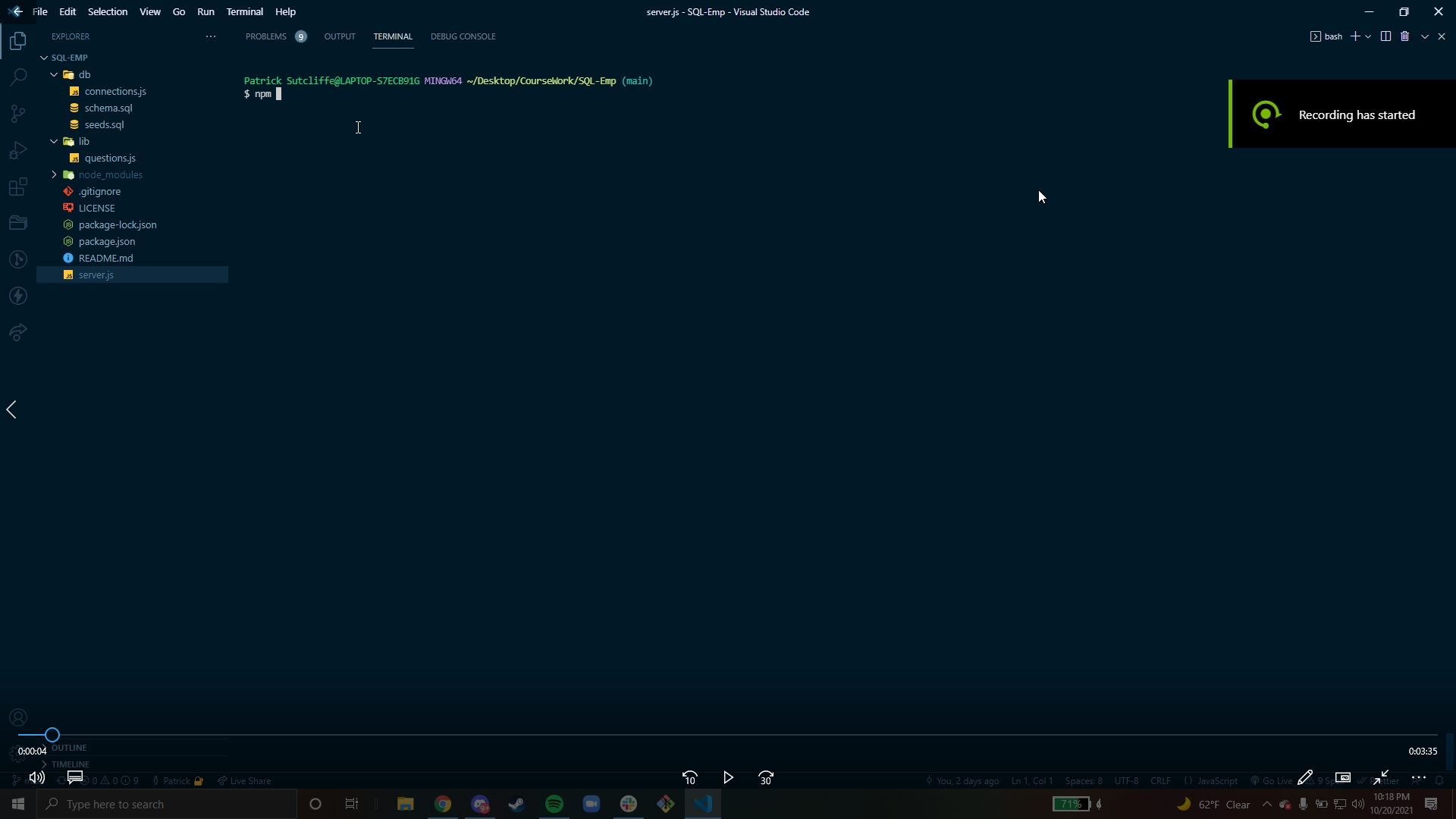Open the Source Control panel
The height and width of the screenshot is (819, 1456).
click(17, 113)
